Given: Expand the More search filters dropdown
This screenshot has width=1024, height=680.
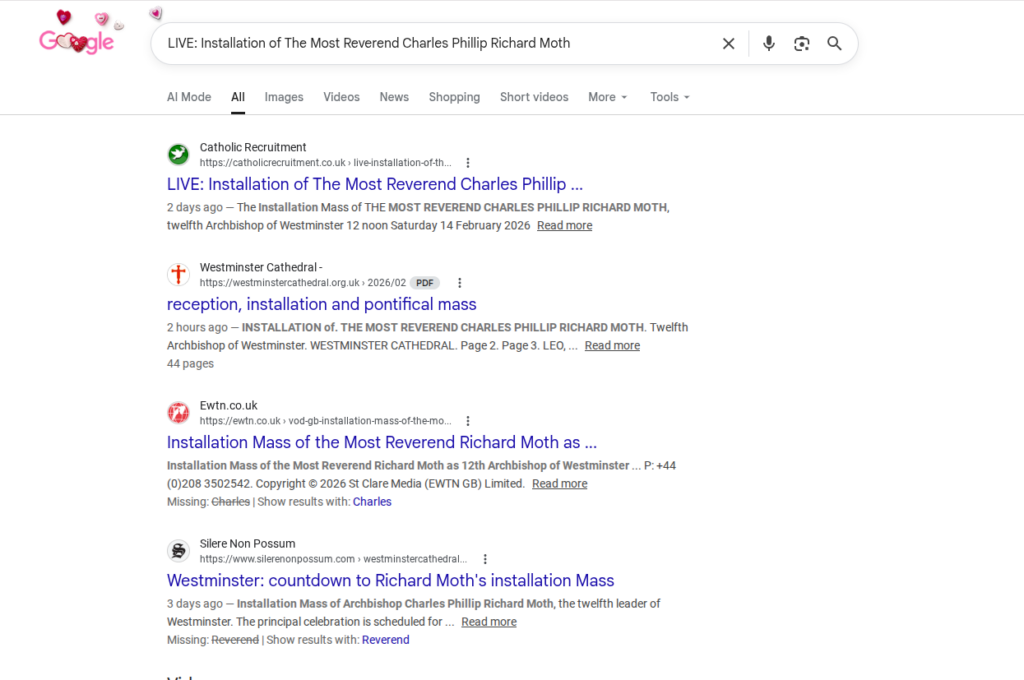Looking at the screenshot, I should tap(607, 97).
